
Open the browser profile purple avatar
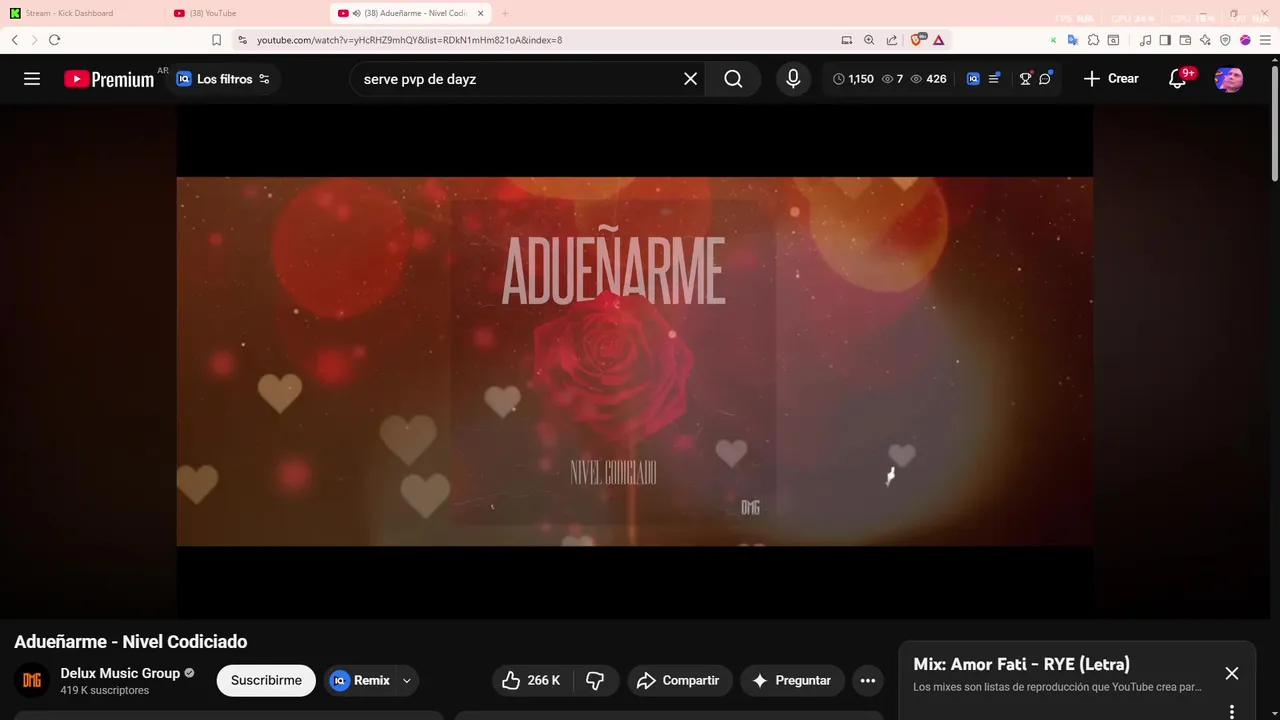tap(1245, 40)
